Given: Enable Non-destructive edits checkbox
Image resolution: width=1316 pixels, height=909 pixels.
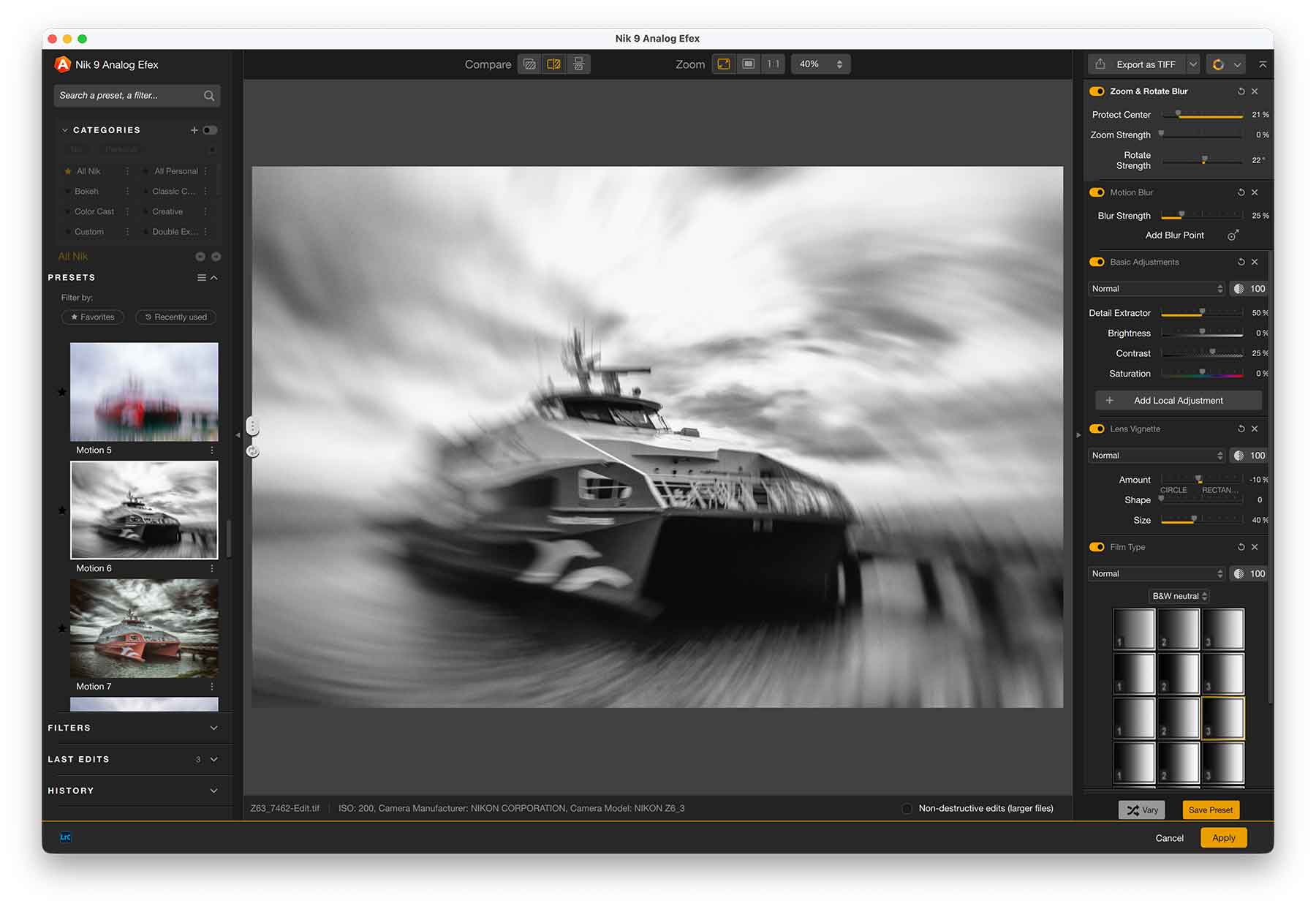Looking at the screenshot, I should click(x=907, y=809).
